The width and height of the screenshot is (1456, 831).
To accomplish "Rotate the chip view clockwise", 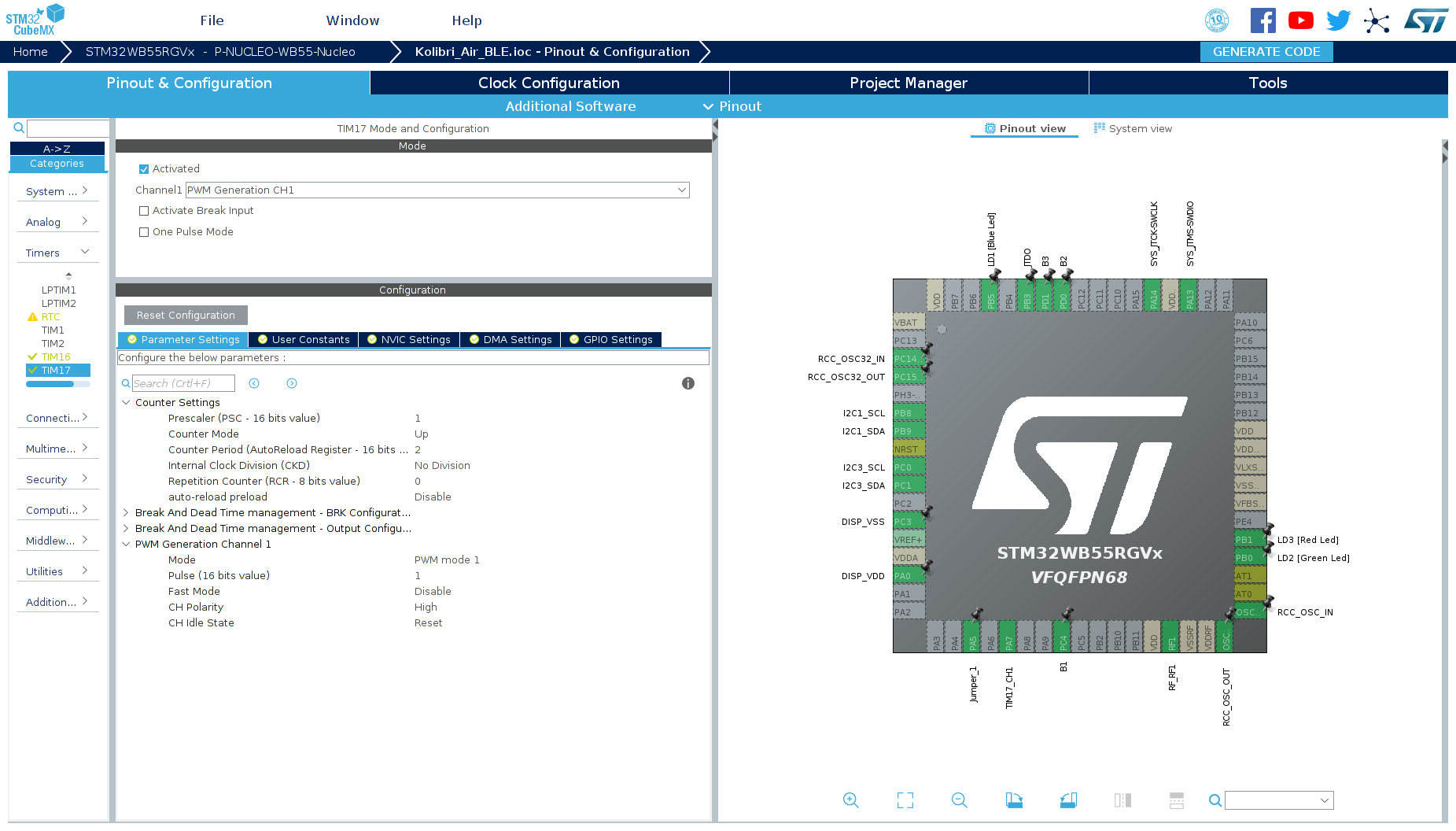I will tap(1013, 800).
